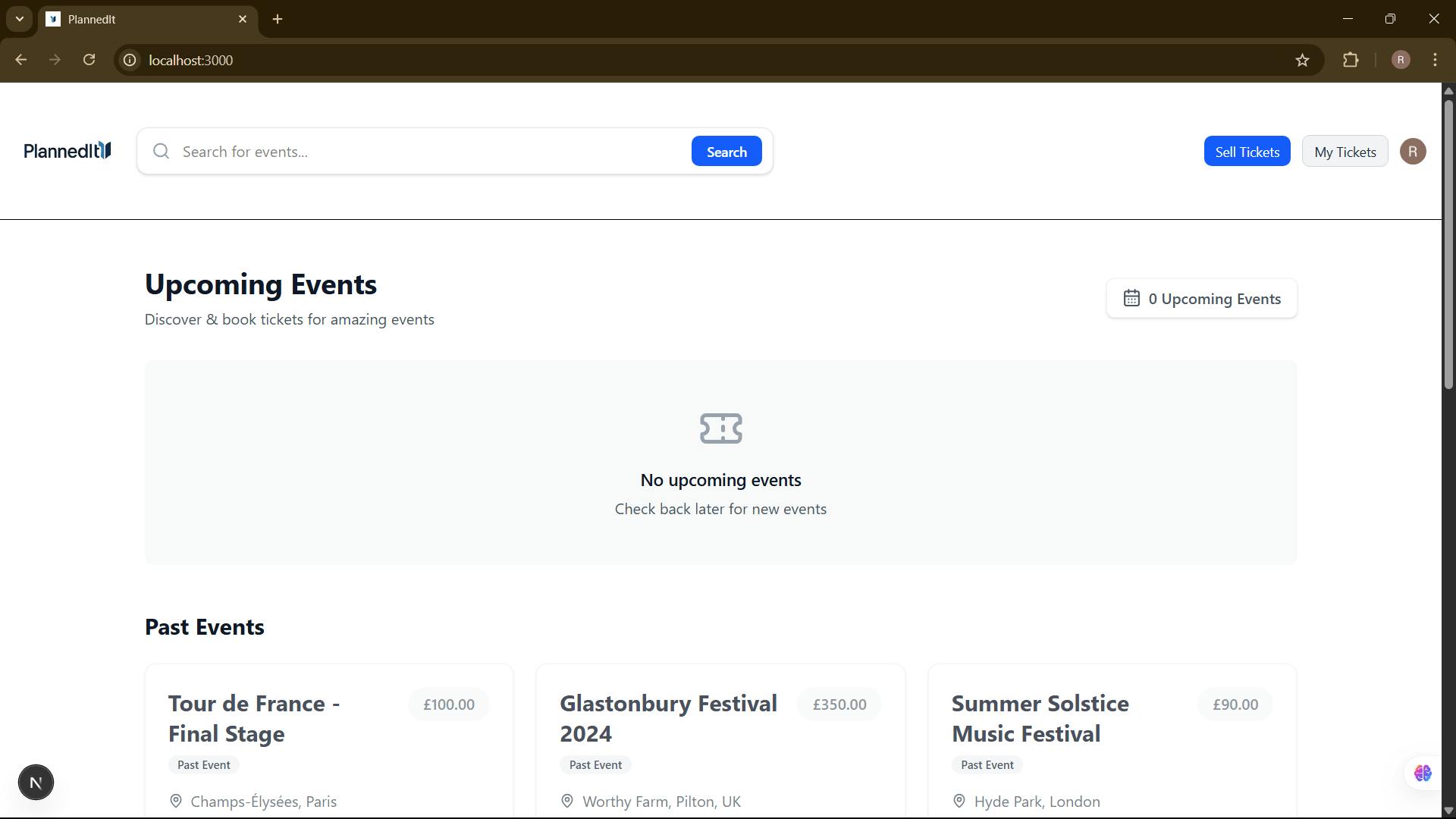Screen dimensions: 1456x819
Task: Bookmark the page with the star icon
Action: [1303, 60]
